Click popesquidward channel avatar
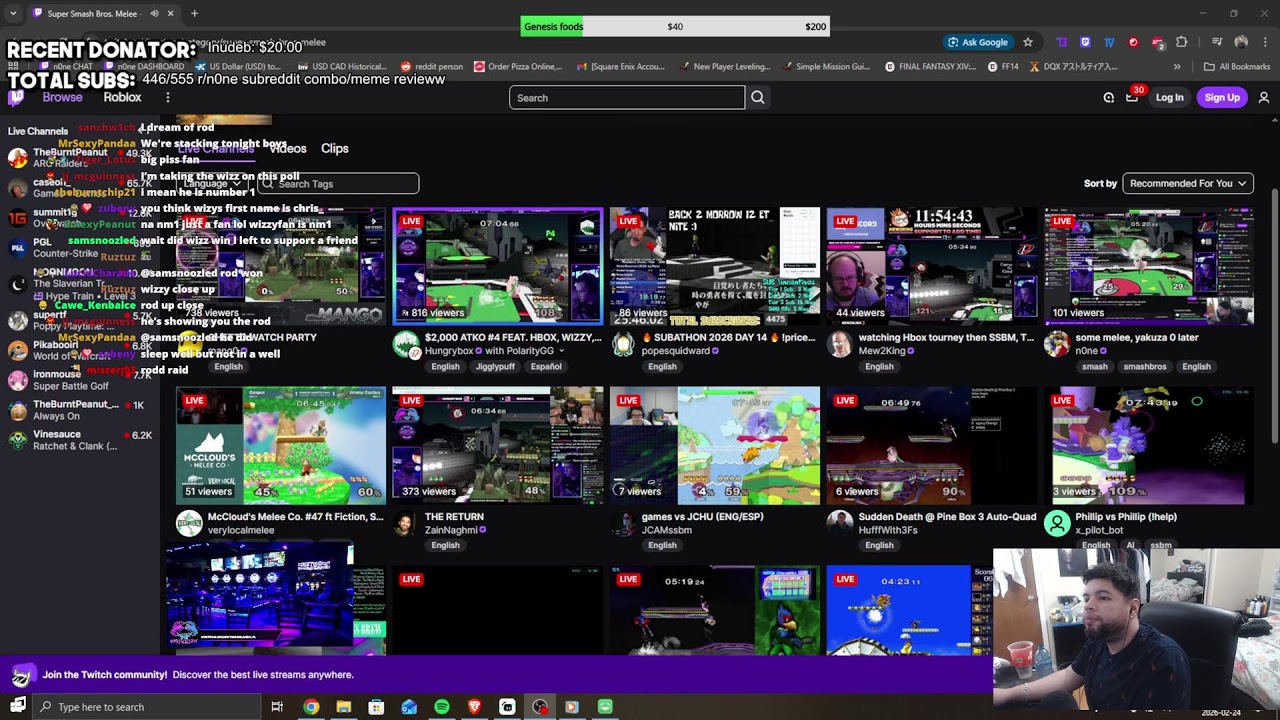Image resolution: width=1280 pixels, height=720 pixels. click(623, 345)
